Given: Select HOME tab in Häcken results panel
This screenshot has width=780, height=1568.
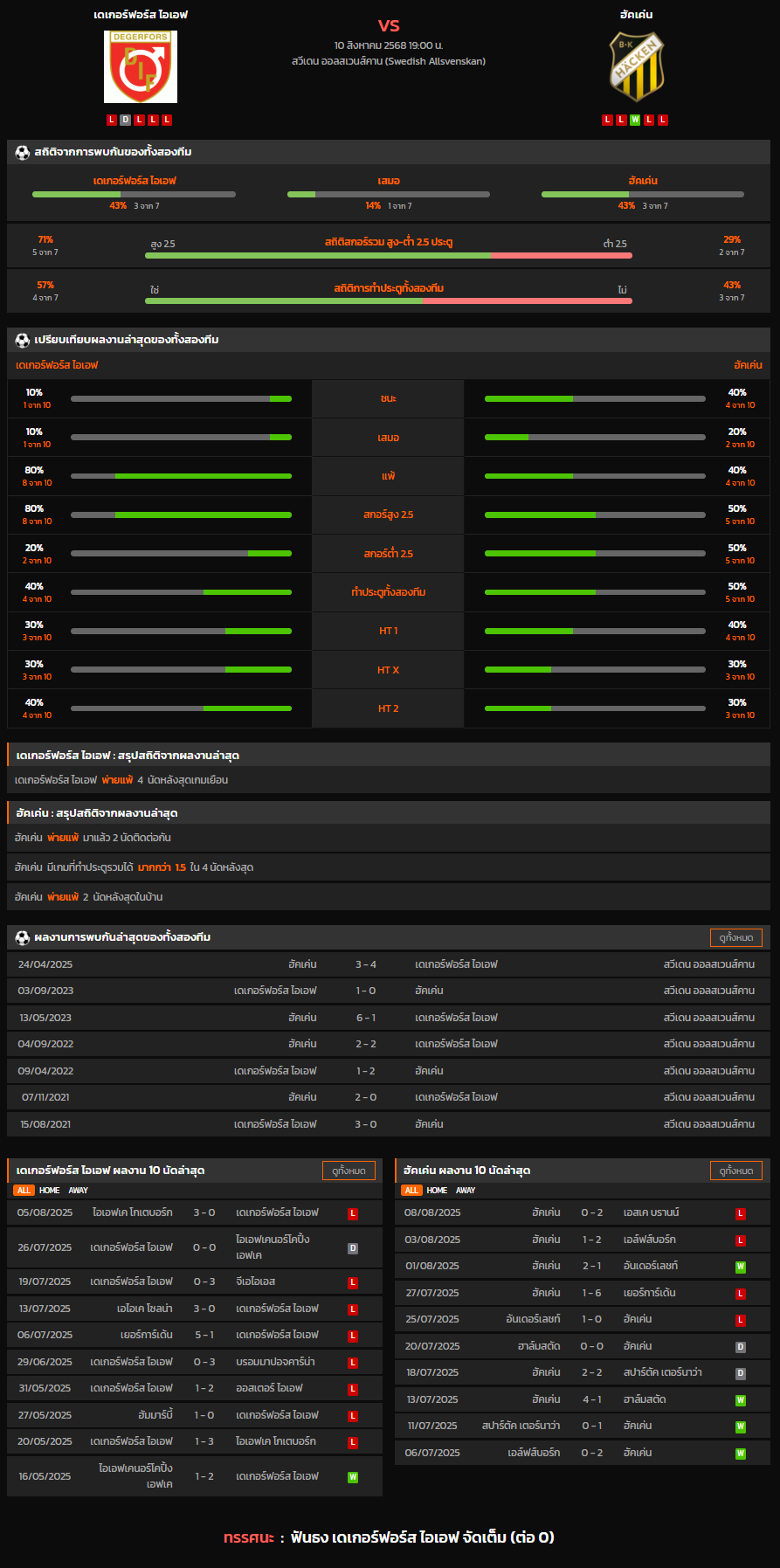Looking at the screenshot, I should point(437,1191).
